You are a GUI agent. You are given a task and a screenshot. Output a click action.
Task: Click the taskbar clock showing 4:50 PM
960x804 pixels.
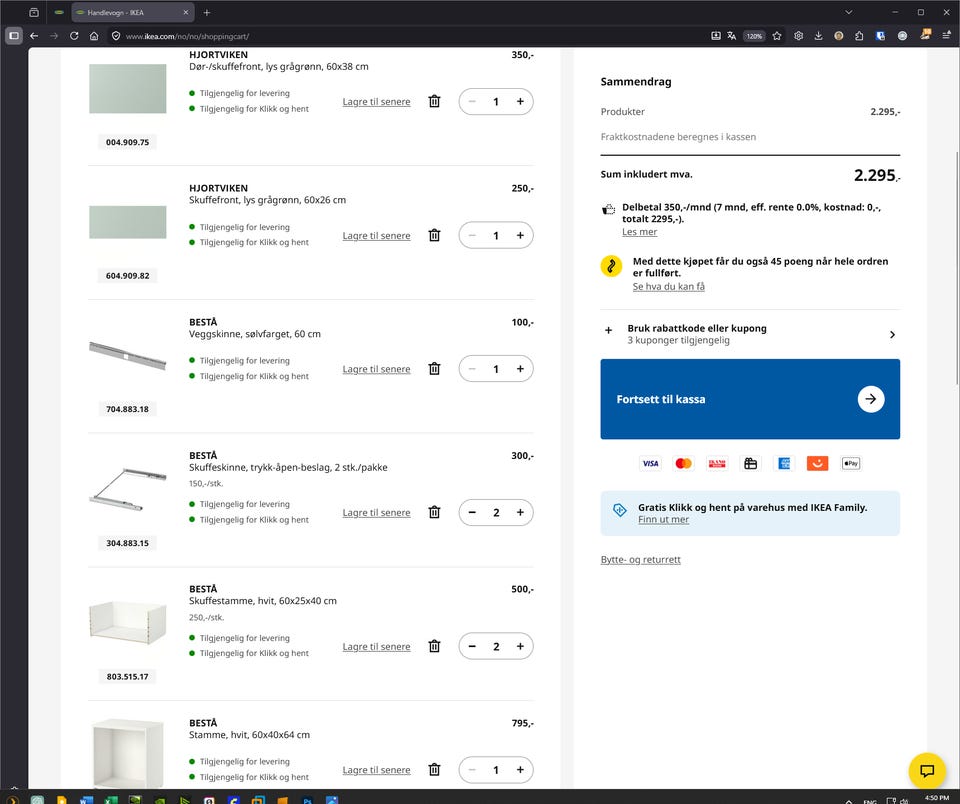pos(937,798)
